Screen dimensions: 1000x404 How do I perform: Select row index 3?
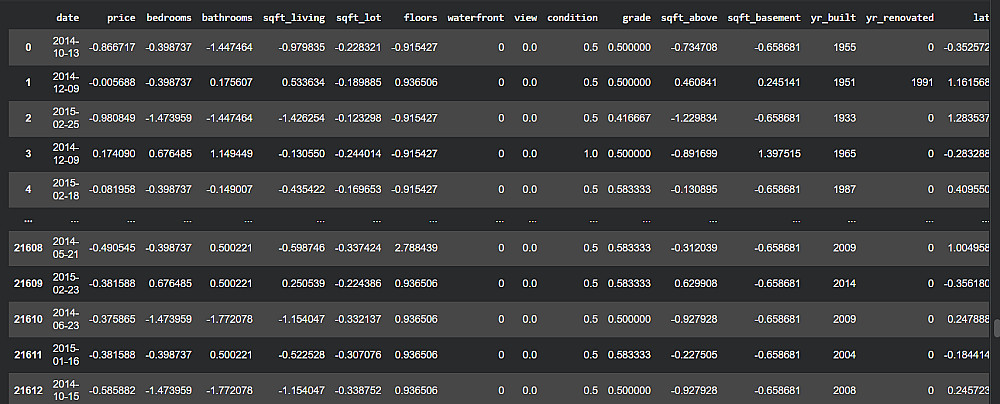click(26, 155)
